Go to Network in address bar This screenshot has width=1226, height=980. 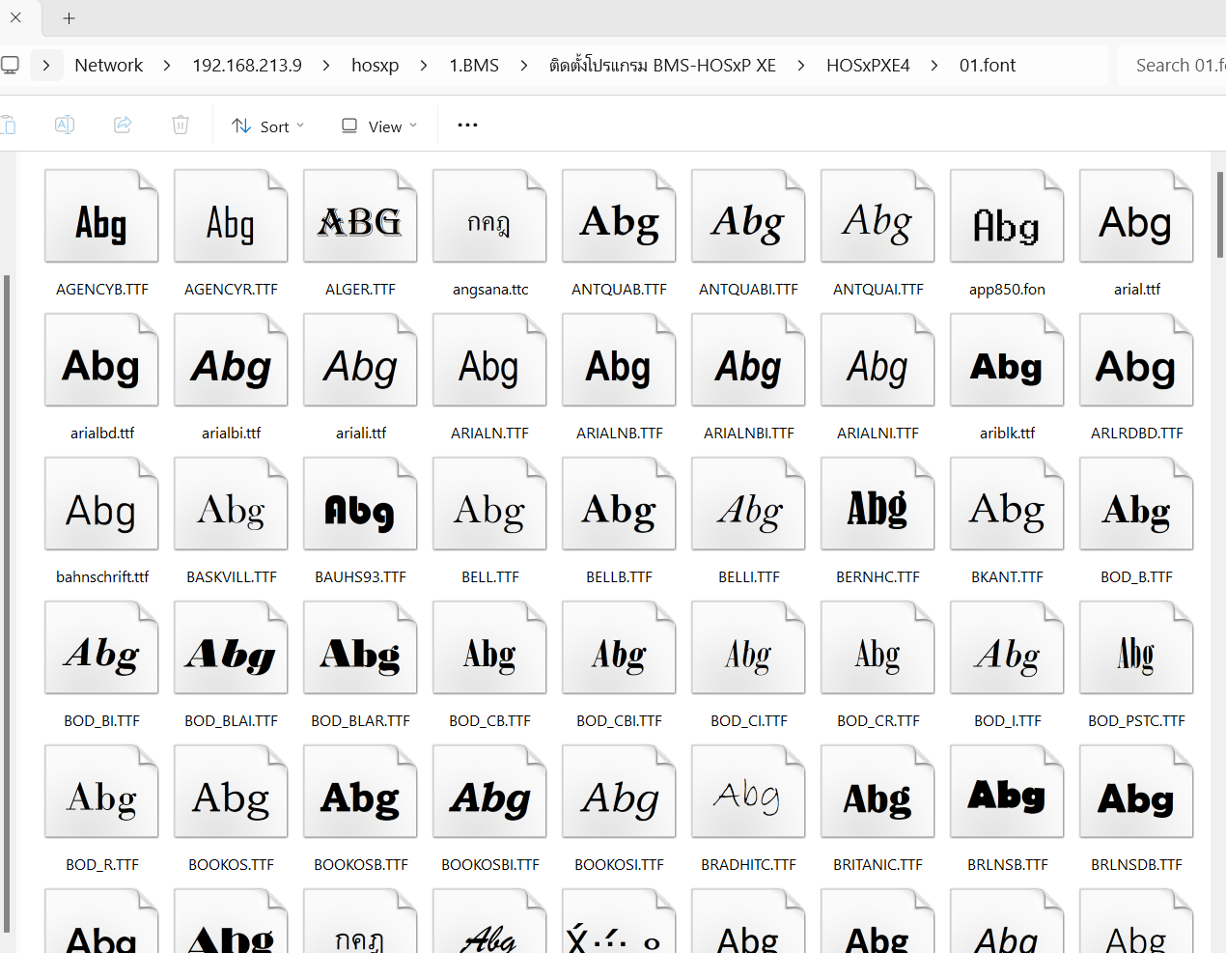tap(109, 65)
